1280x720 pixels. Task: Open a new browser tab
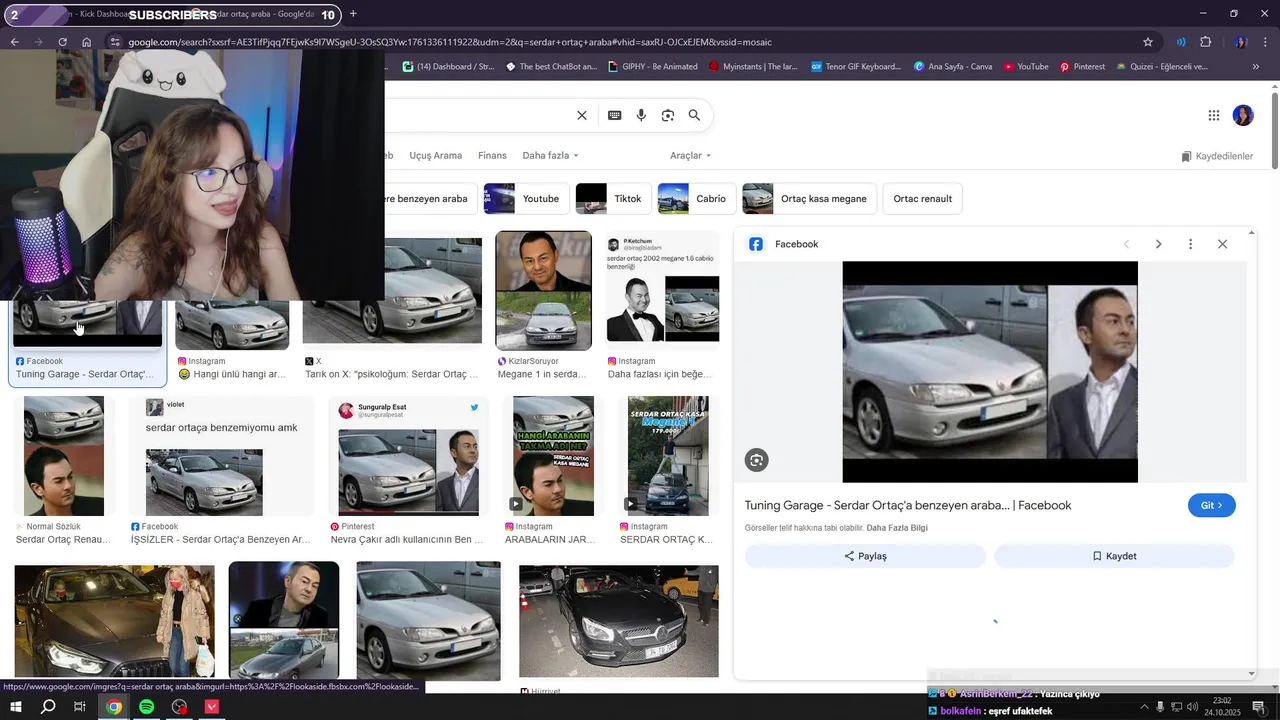[x=353, y=14]
